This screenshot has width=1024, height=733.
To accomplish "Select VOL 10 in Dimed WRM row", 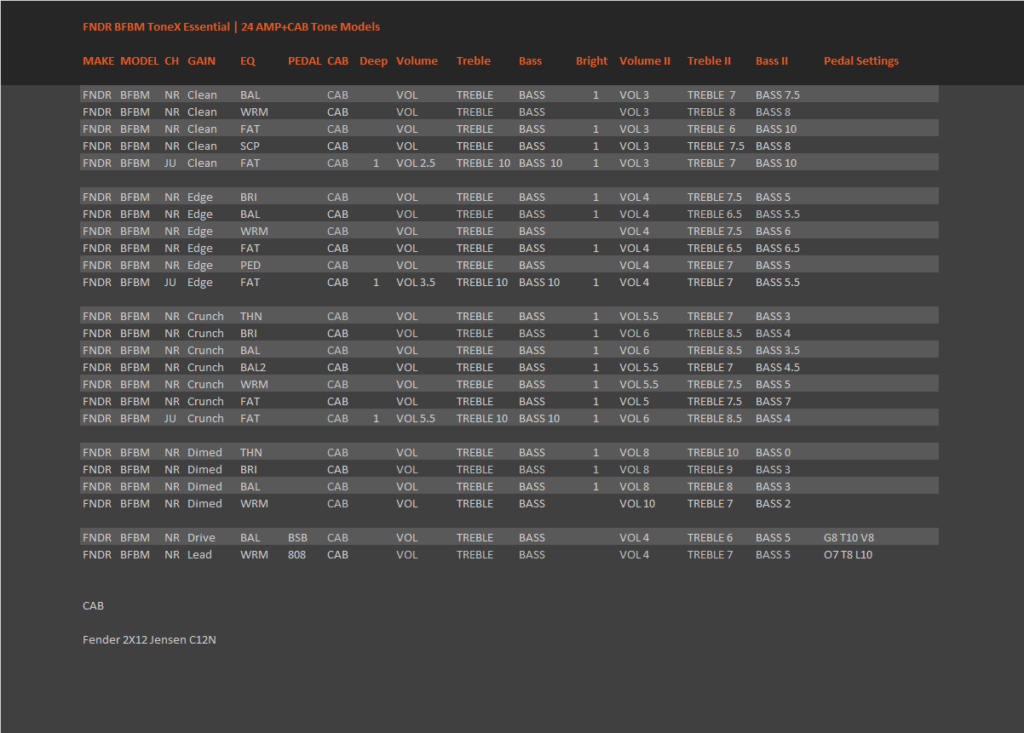I will click(x=637, y=504).
